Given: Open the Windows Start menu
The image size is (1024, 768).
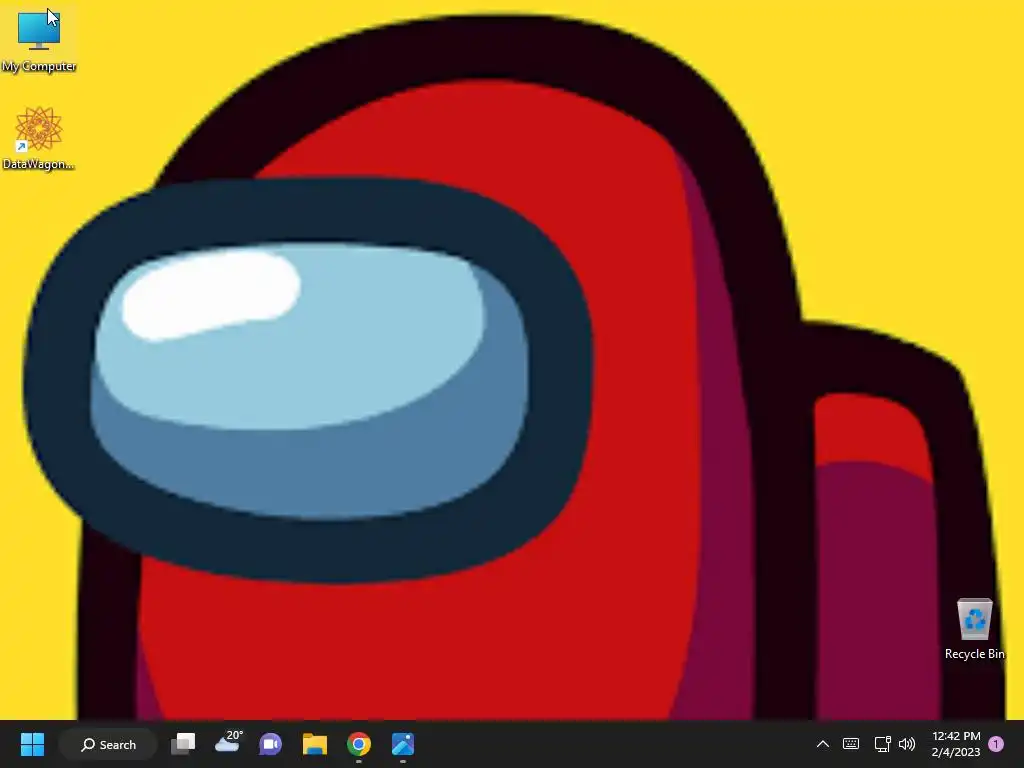Looking at the screenshot, I should pos(32,744).
